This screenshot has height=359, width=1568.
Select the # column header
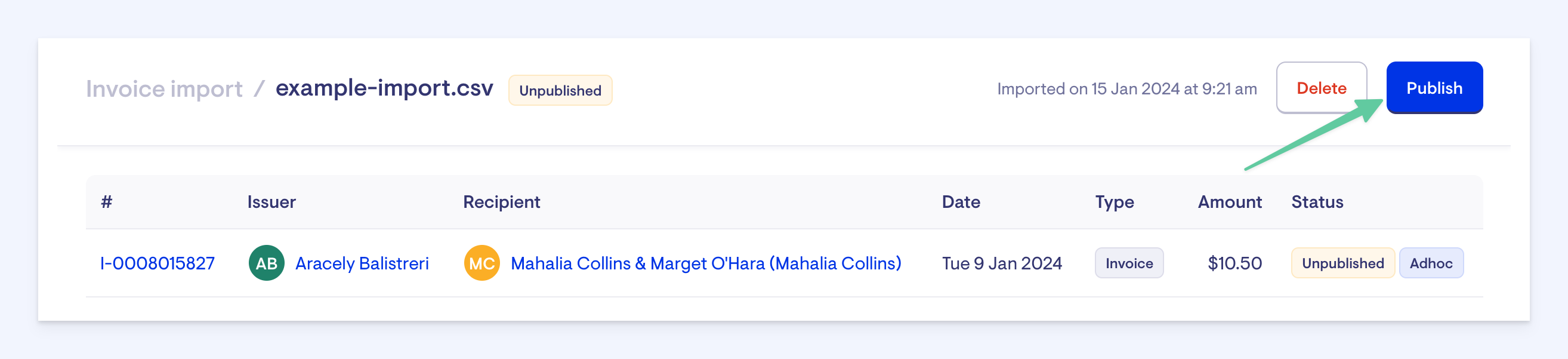pos(107,202)
